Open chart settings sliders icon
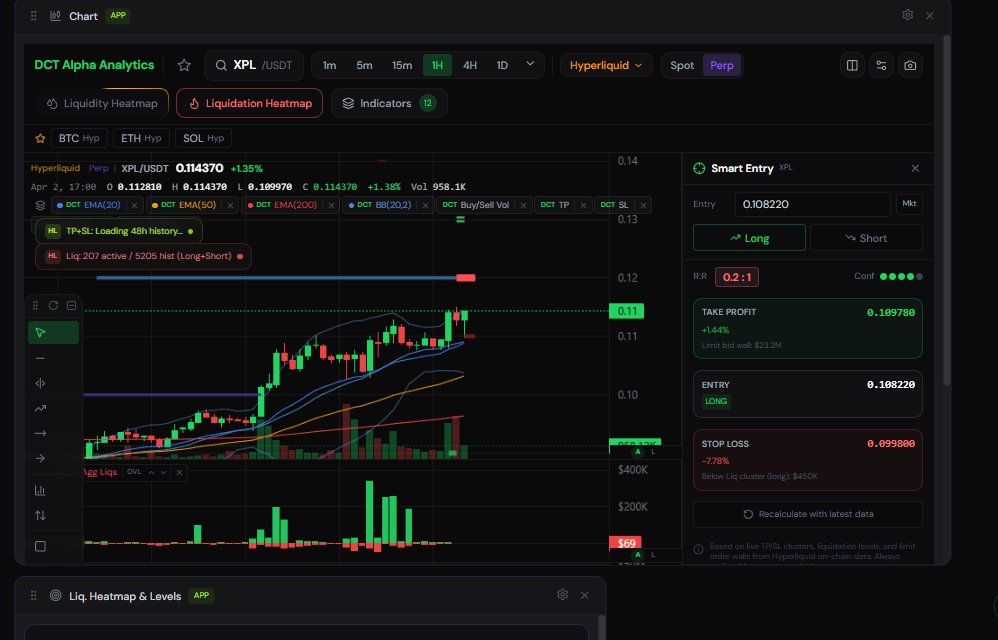998x640 pixels. [882, 65]
